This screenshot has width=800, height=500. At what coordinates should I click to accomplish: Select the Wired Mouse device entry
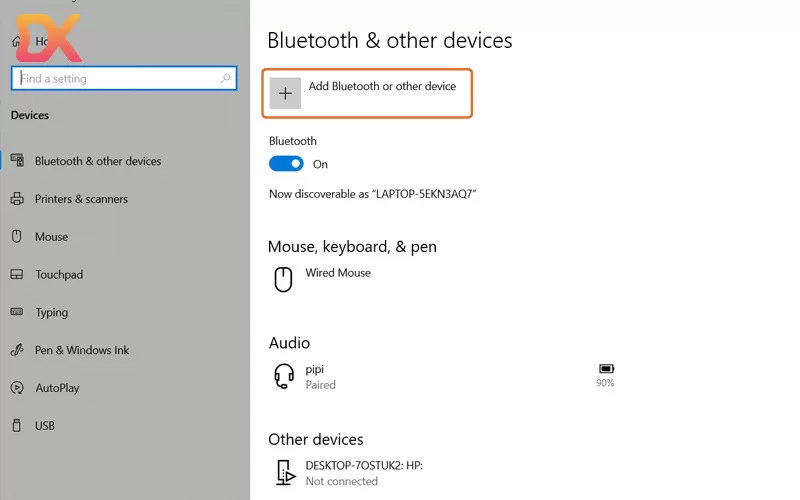coord(338,273)
